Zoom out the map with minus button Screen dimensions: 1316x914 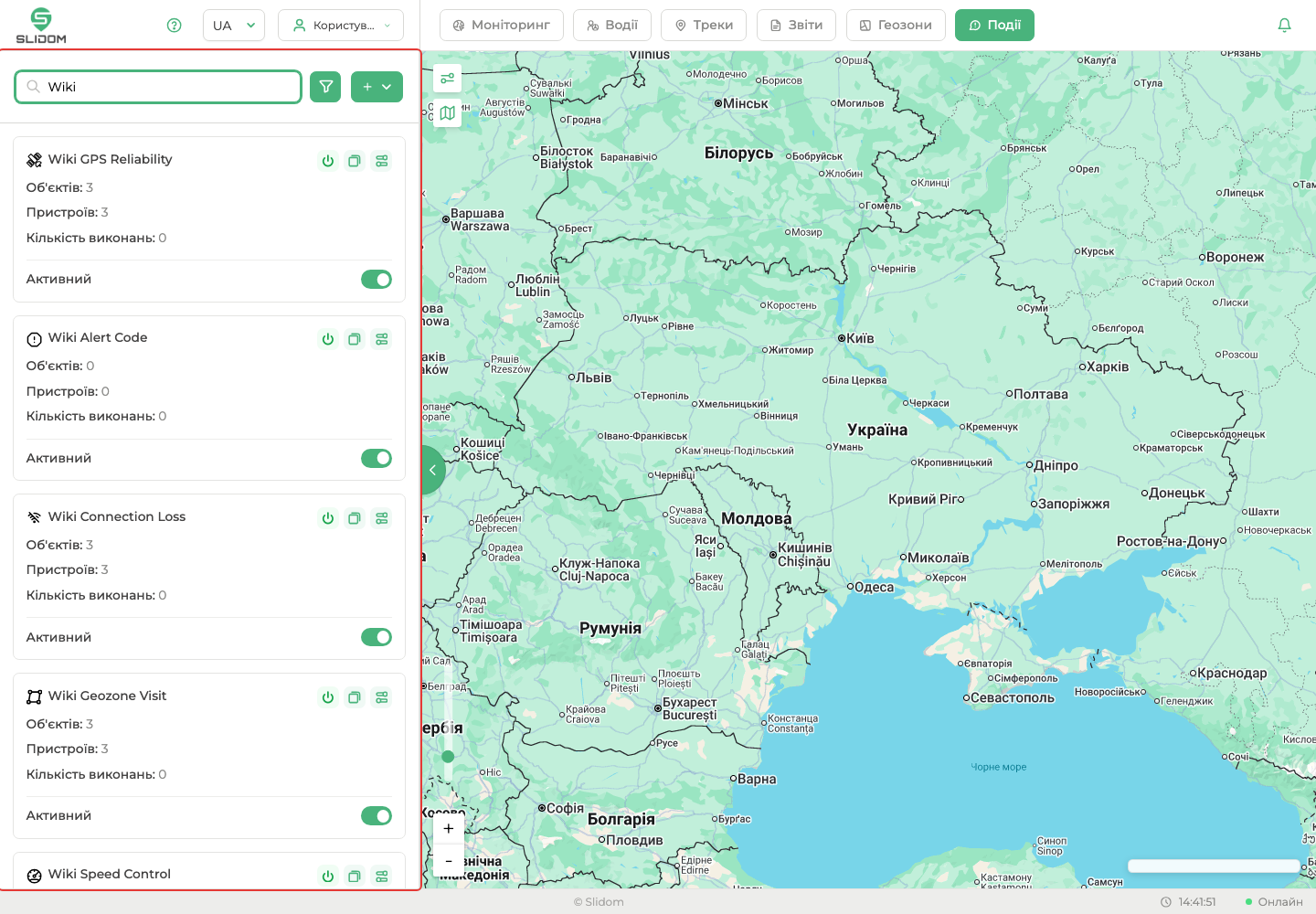click(448, 860)
